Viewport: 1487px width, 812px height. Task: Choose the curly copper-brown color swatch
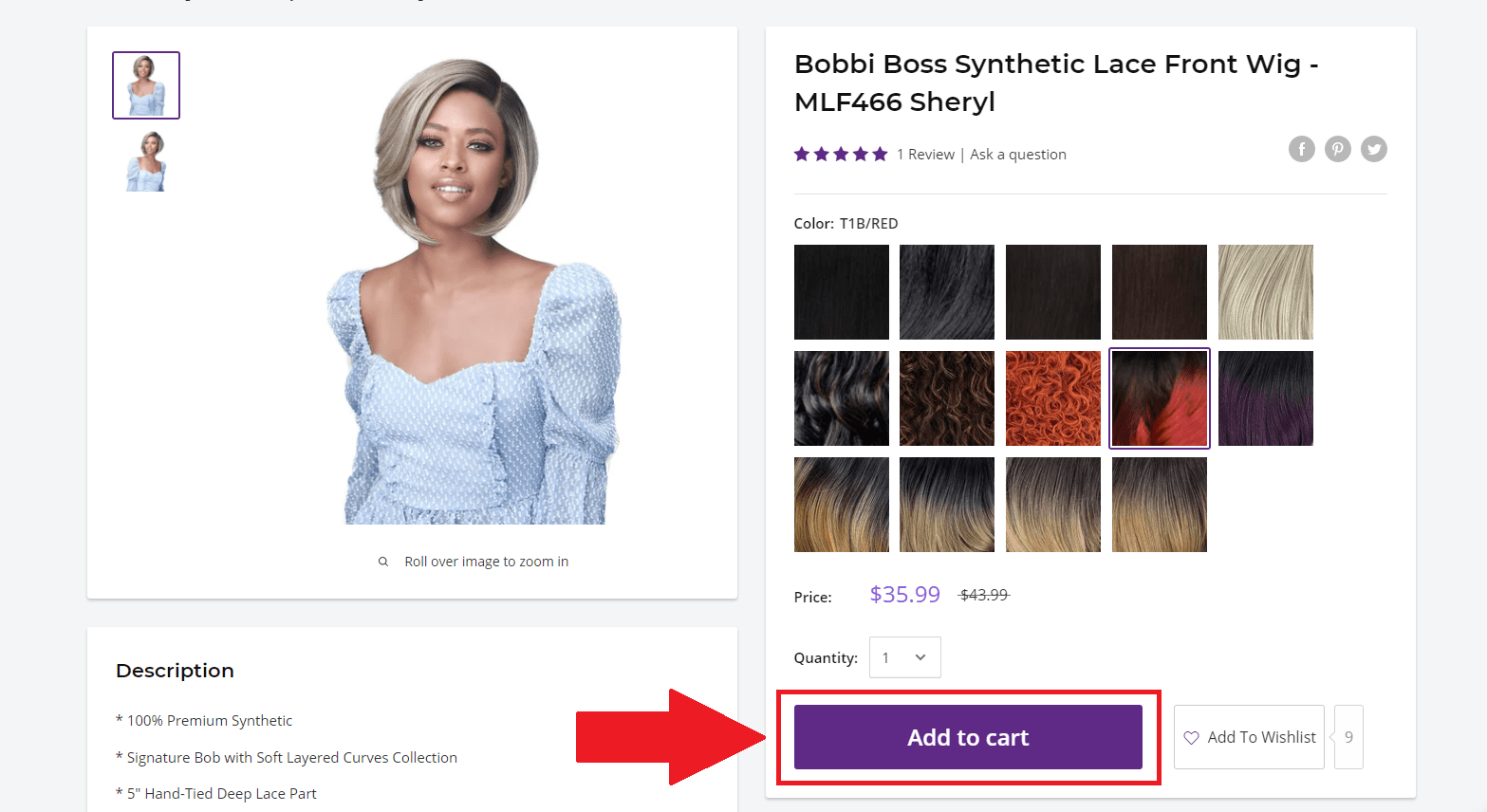[946, 398]
